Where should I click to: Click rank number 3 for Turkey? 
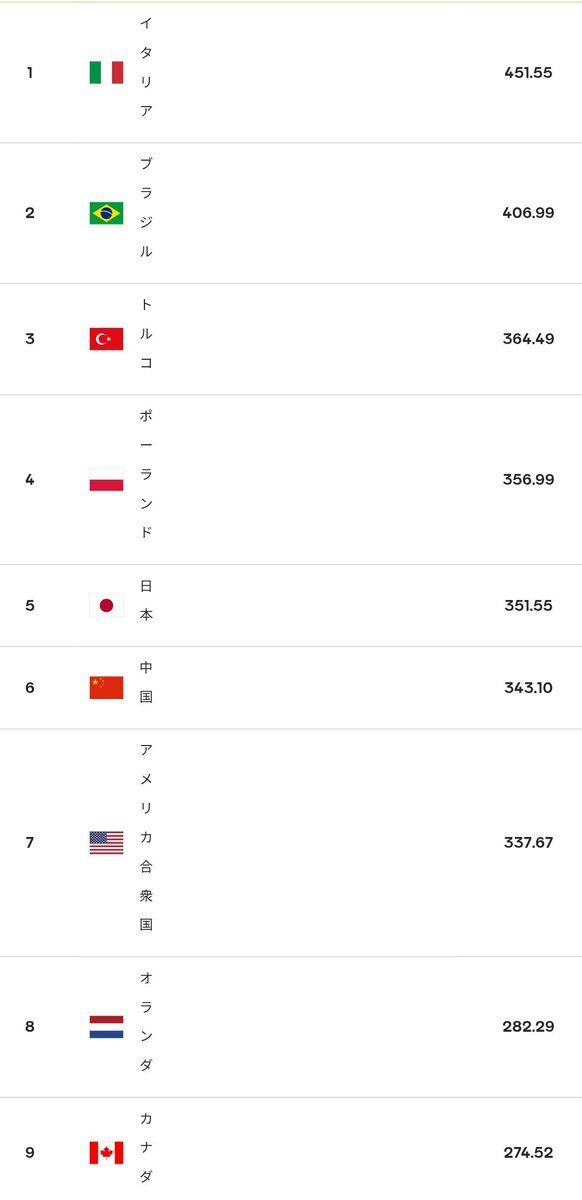[30, 339]
